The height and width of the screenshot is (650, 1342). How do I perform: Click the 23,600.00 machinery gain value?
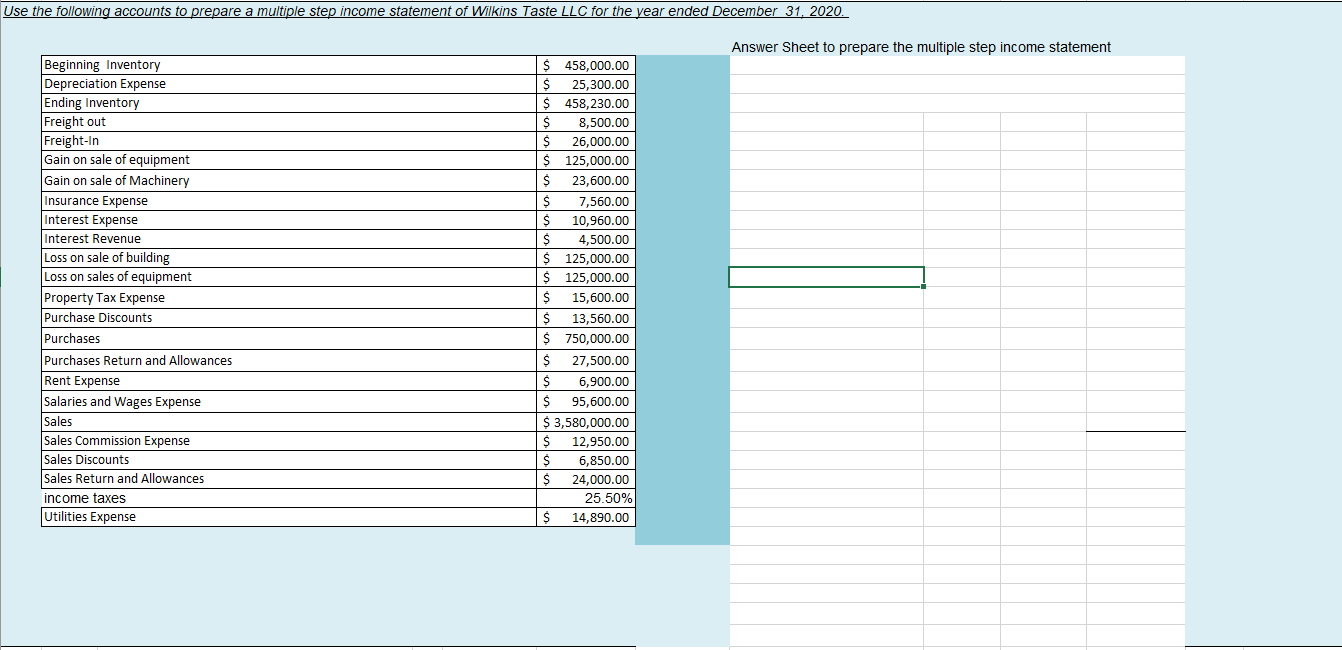pos(587,181)
